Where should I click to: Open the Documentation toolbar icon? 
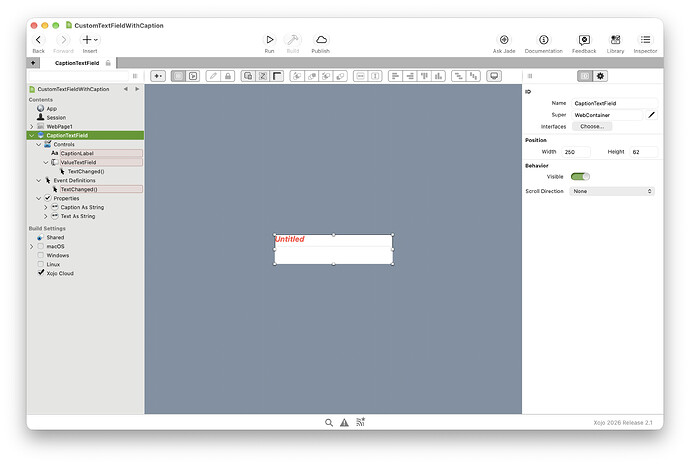click(x=543, y=40)
